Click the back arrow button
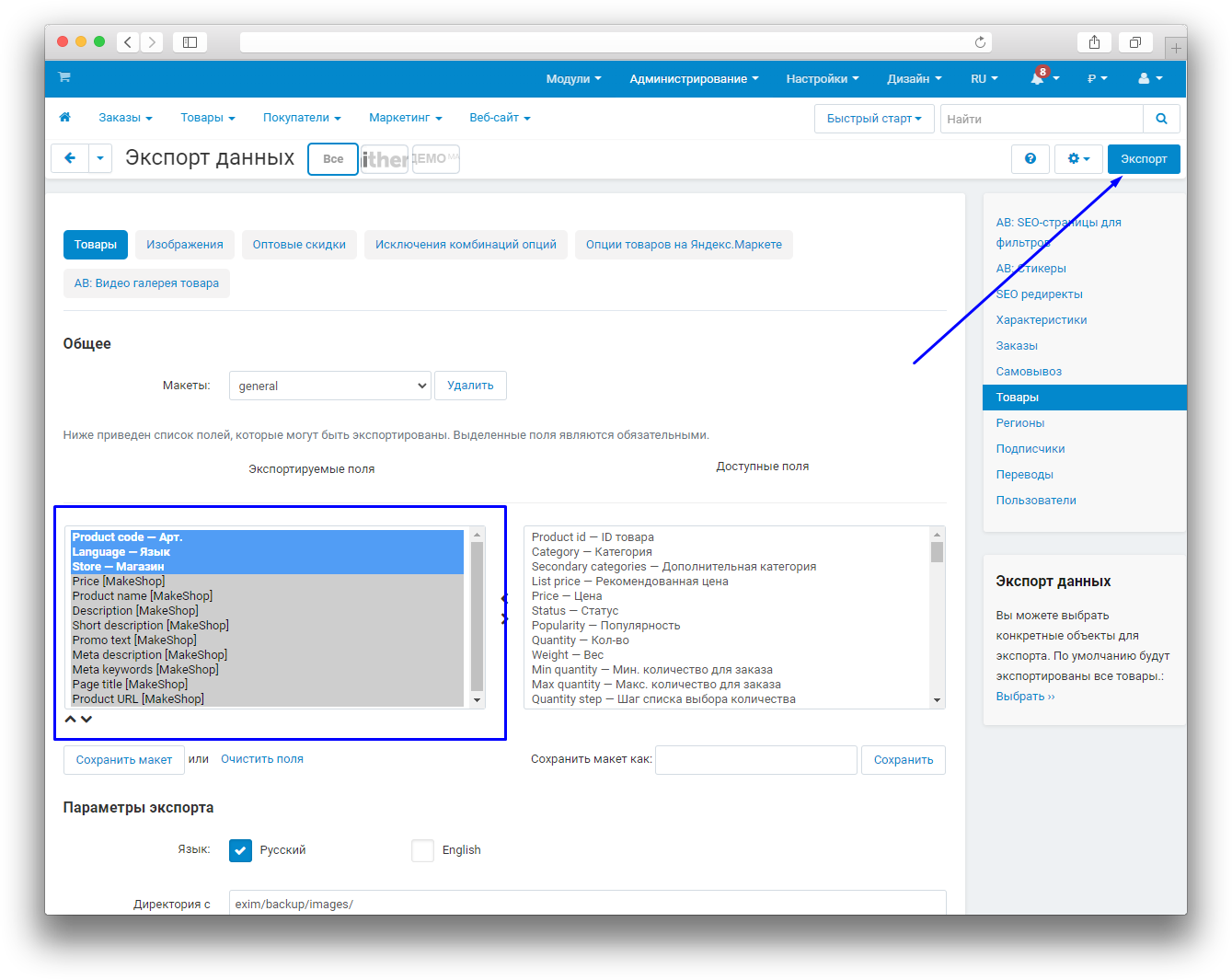 point(70,158)
